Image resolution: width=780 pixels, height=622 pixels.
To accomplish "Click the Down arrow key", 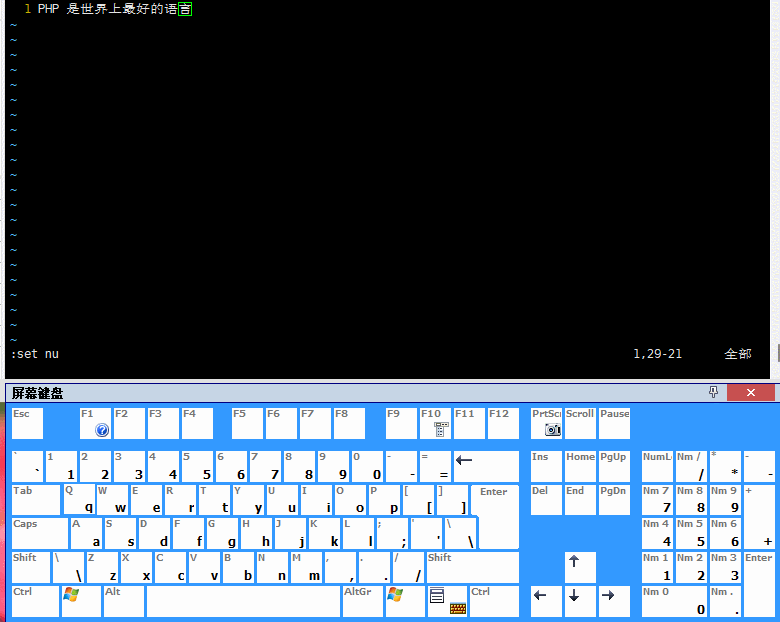I will (580, 601).
